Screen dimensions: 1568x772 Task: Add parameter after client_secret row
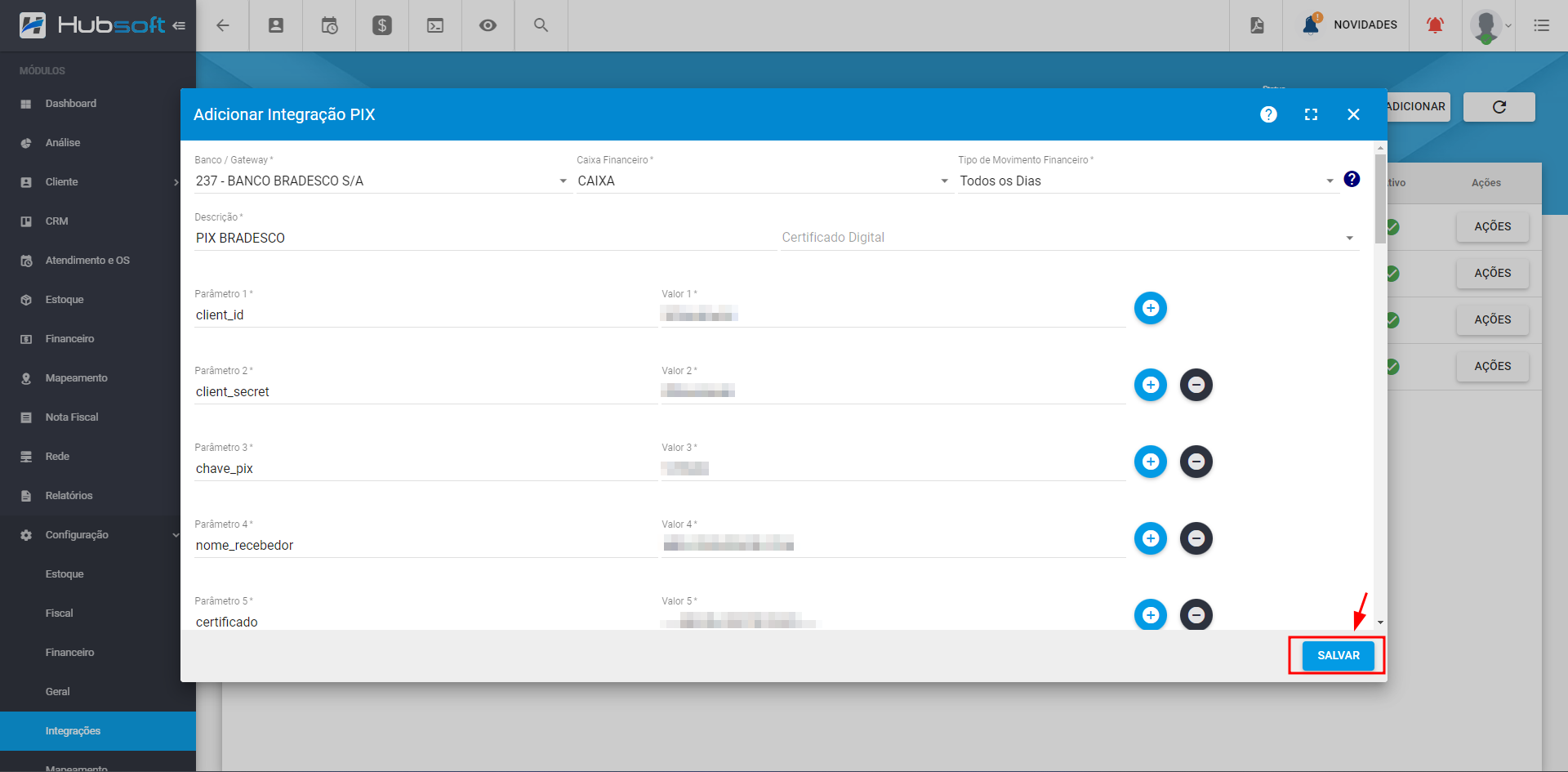coord(1151,385)
